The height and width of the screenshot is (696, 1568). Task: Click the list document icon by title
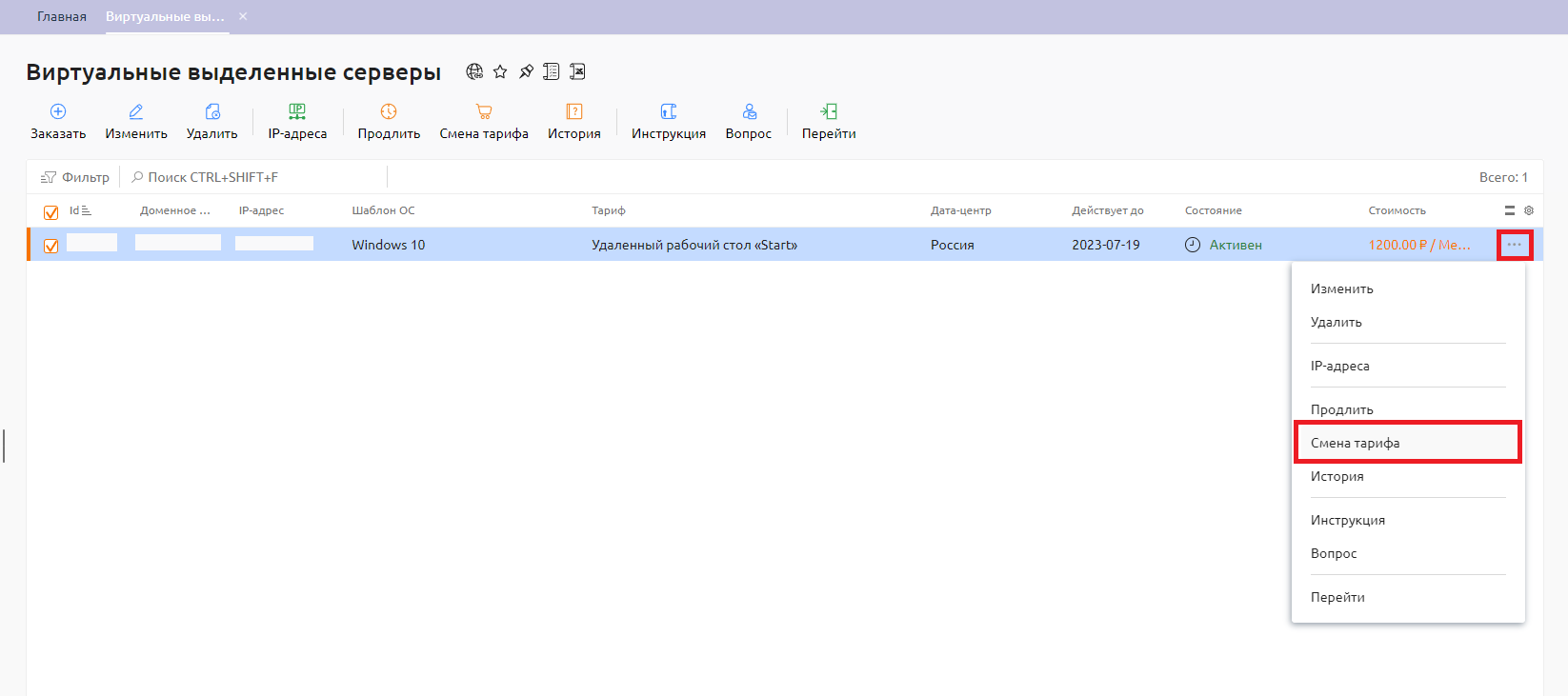click(x=552, y=71)
